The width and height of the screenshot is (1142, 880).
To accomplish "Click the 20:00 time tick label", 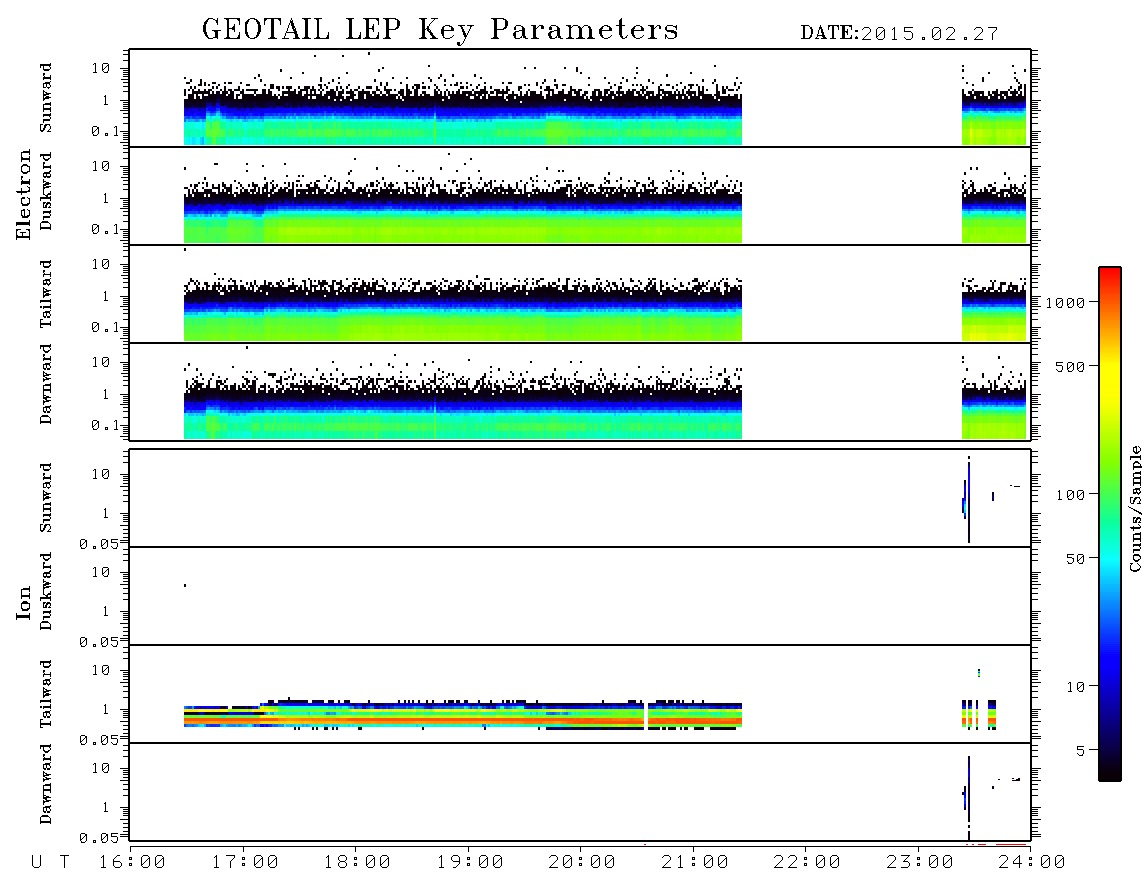I will (x=582, y=863).
